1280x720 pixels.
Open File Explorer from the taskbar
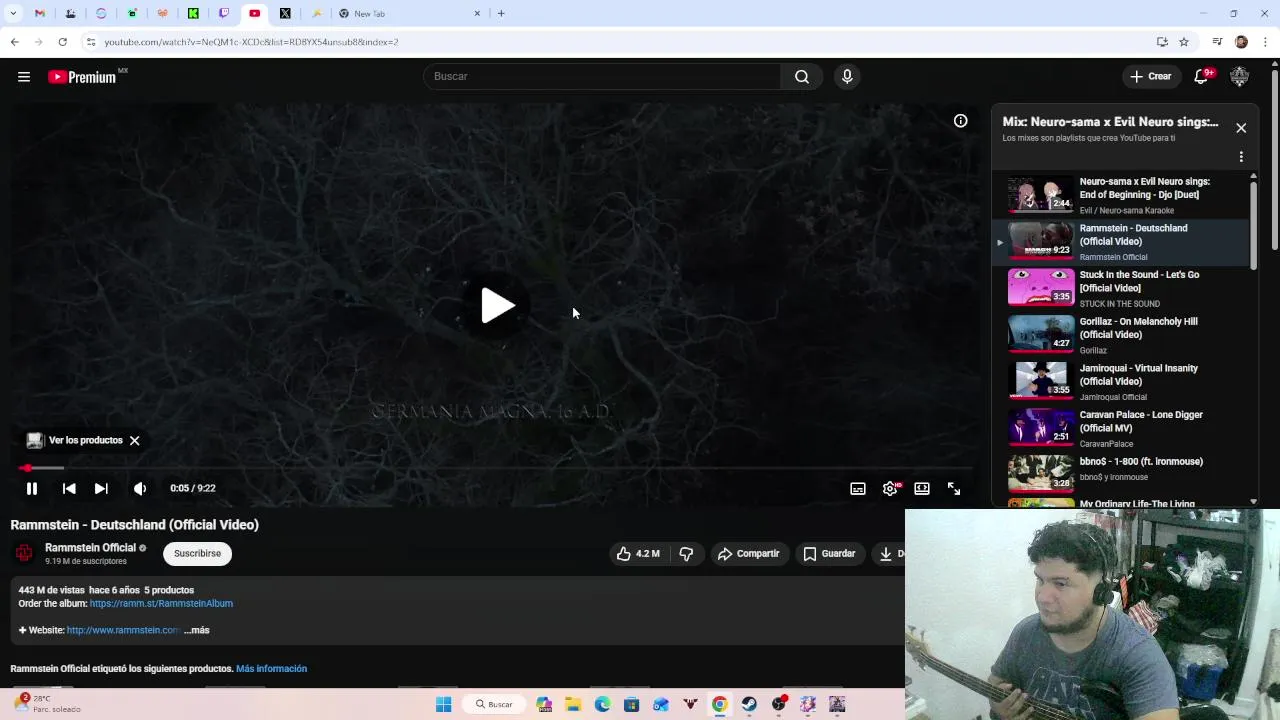click(573, 704)
